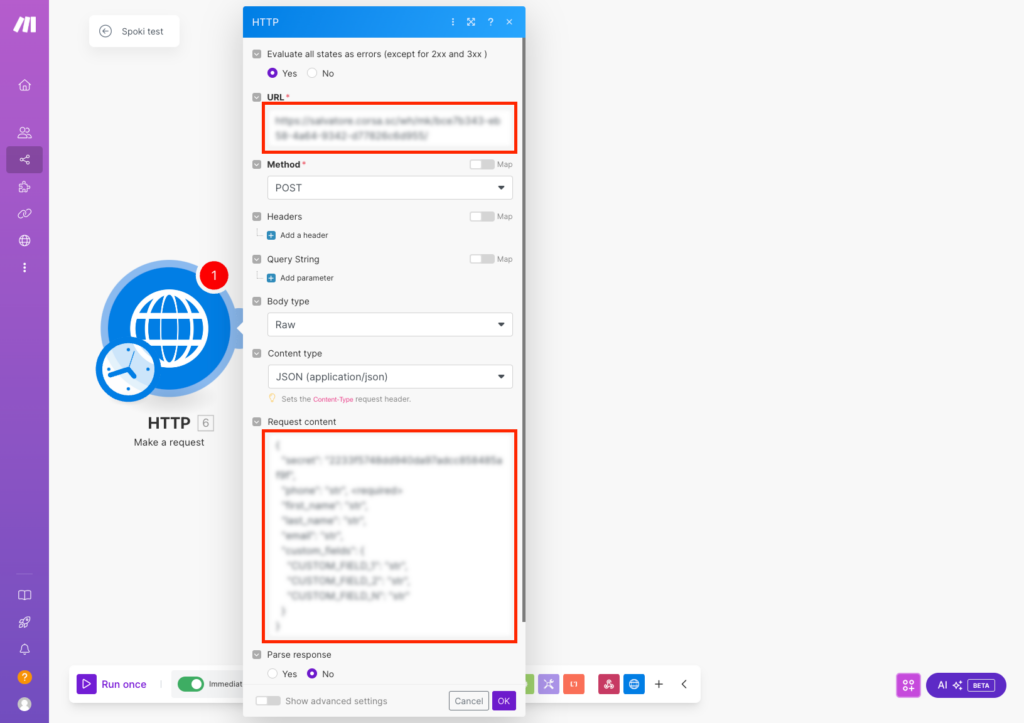Open the Team icon in sidebar

(24, 132)
